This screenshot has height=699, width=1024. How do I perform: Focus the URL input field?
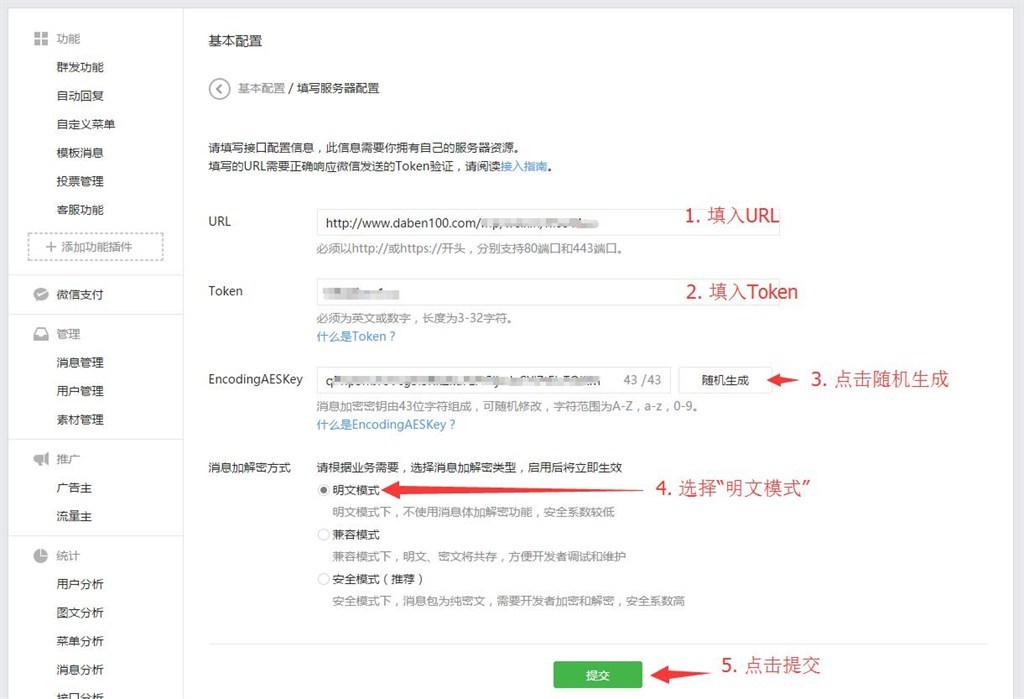coord(548,222)
